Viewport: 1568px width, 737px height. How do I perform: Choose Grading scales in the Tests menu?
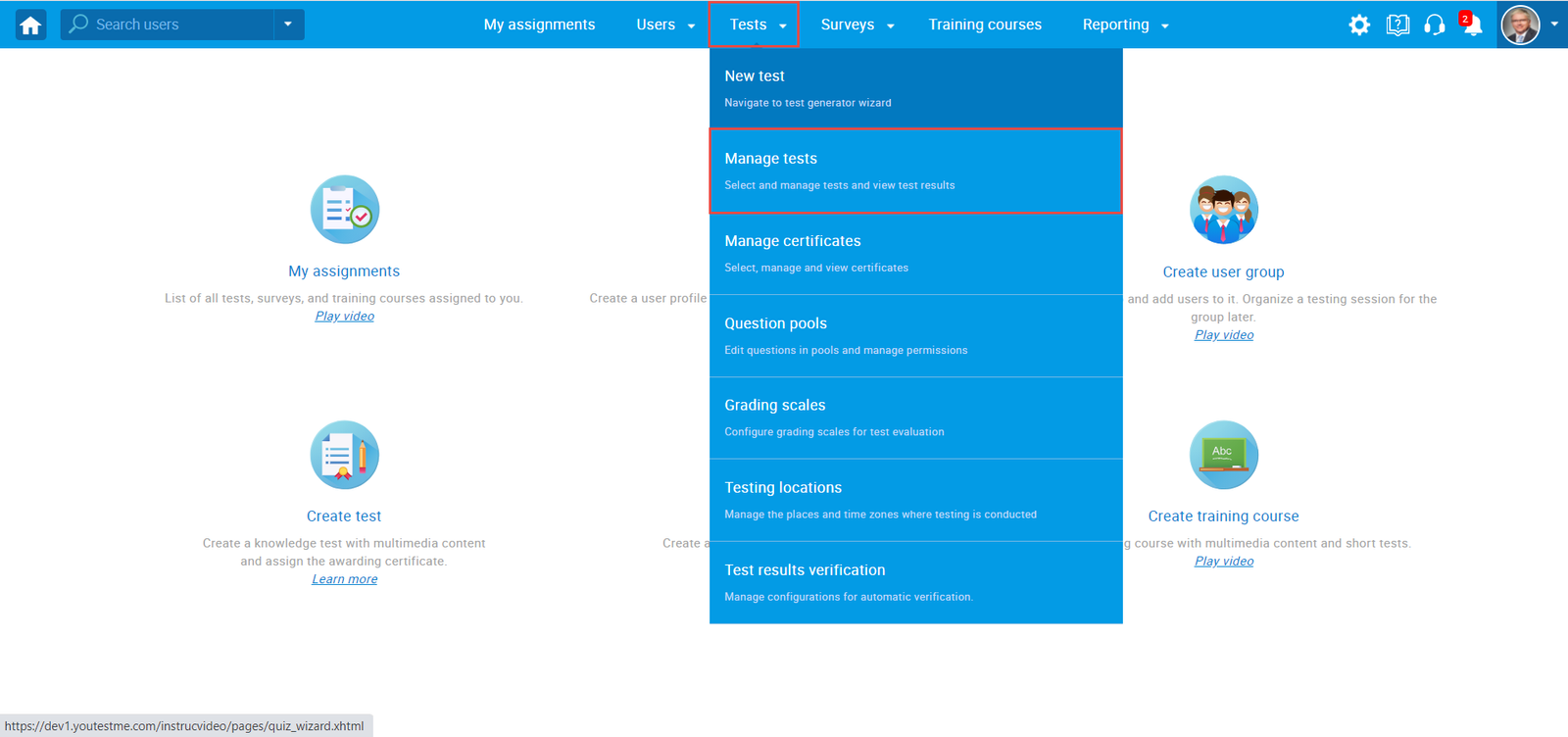click(x=915, y=418)
